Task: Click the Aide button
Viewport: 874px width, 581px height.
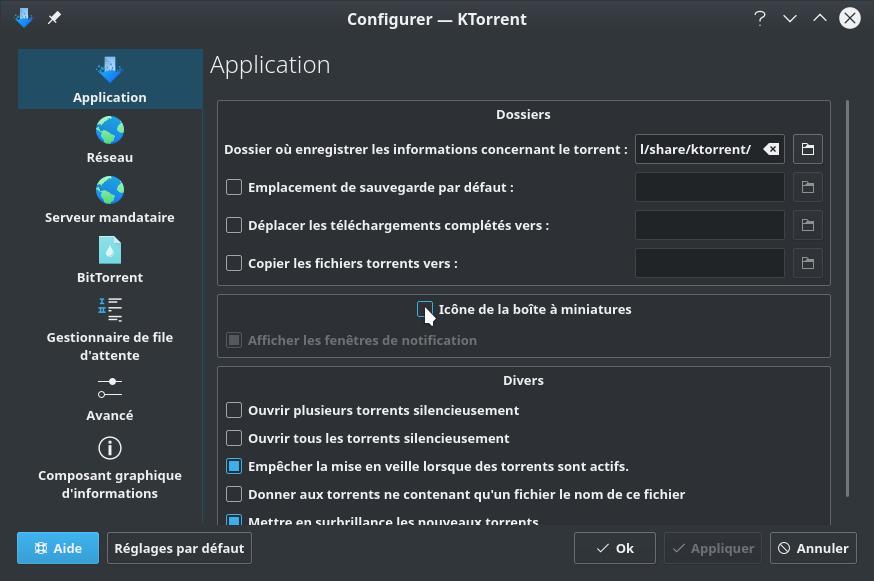Action: tap(58, 548)
